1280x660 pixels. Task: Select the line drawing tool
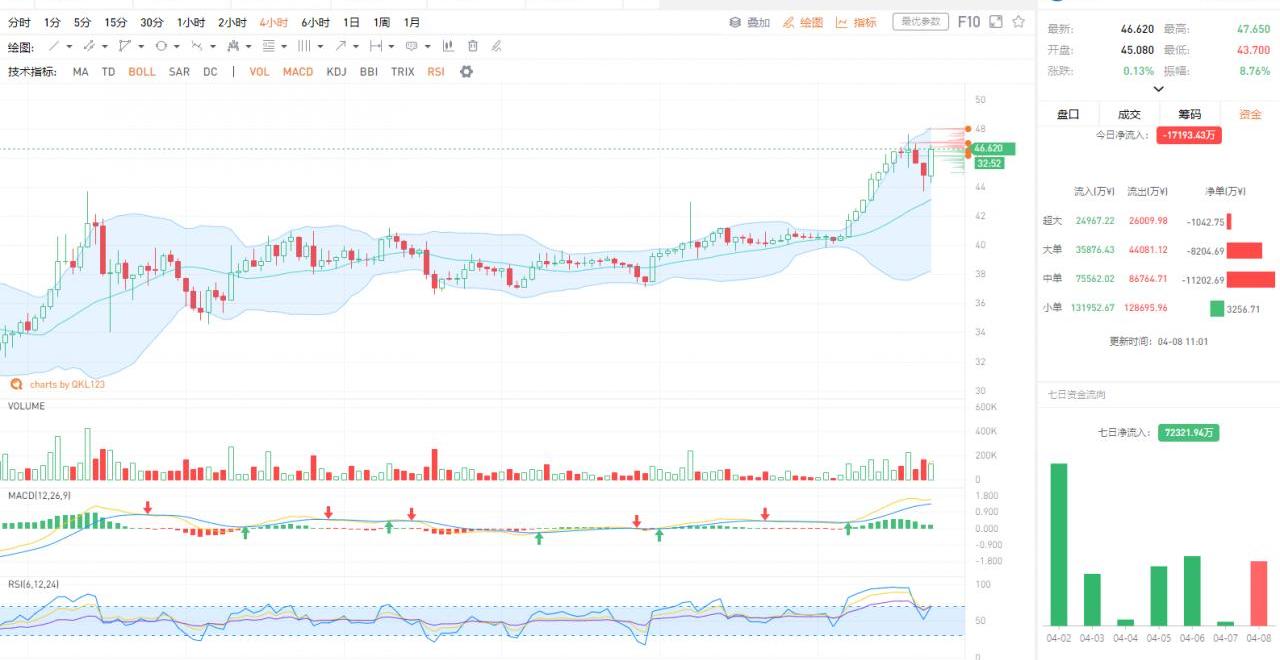pyautogui.click(x=54, y=46)
